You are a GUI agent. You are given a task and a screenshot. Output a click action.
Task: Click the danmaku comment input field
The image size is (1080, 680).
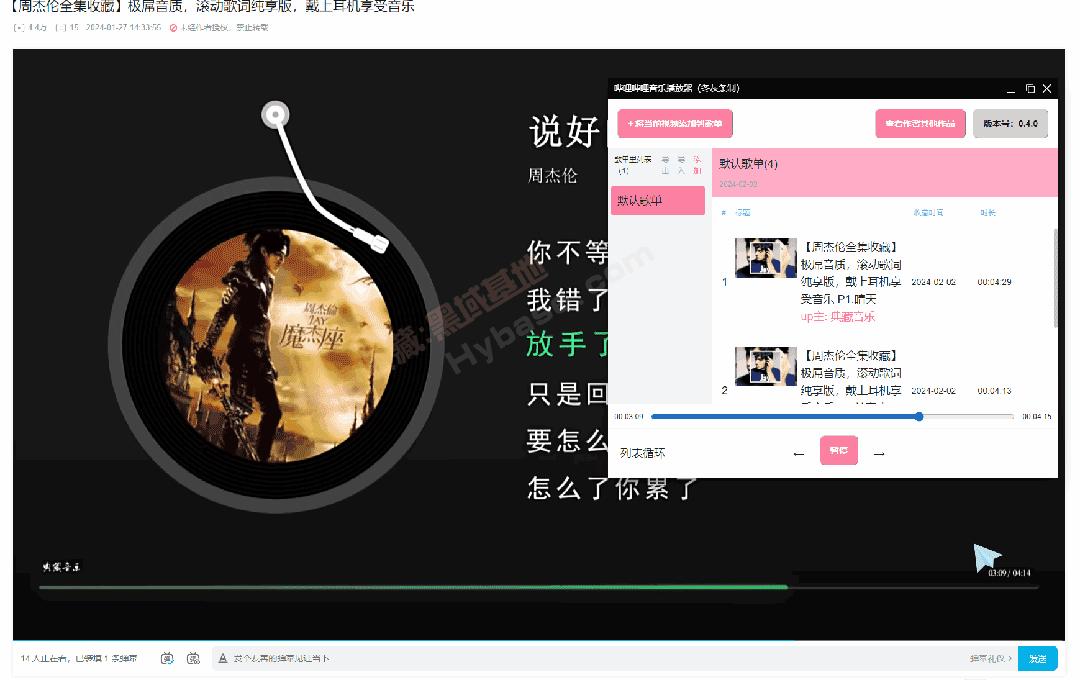point(585,659)
